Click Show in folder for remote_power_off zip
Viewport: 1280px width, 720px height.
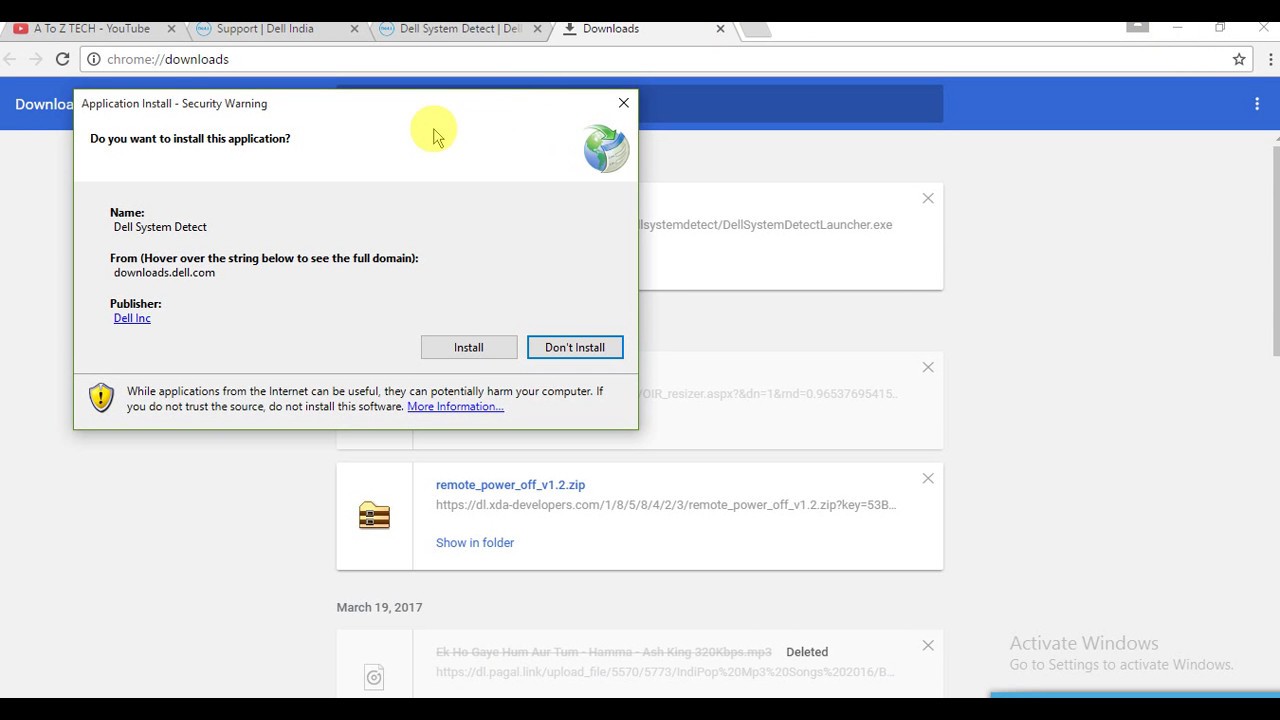(x=475, y=543)
